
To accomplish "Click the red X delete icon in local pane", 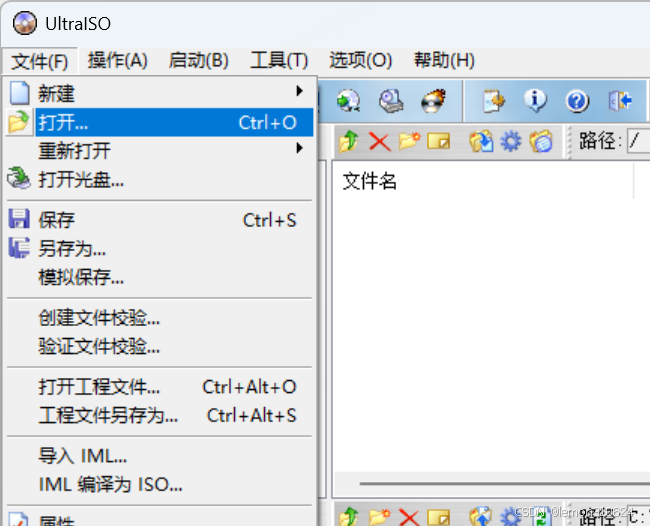I will click(x=409, y=517).
